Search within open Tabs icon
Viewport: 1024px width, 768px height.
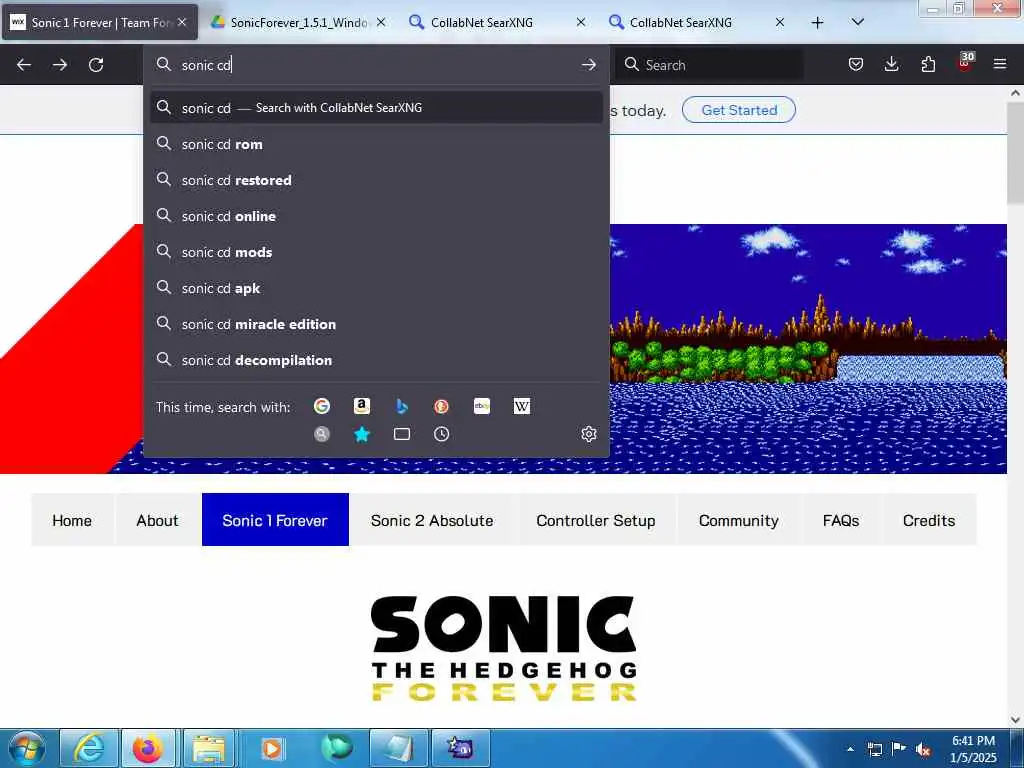[x=402, y=434]
